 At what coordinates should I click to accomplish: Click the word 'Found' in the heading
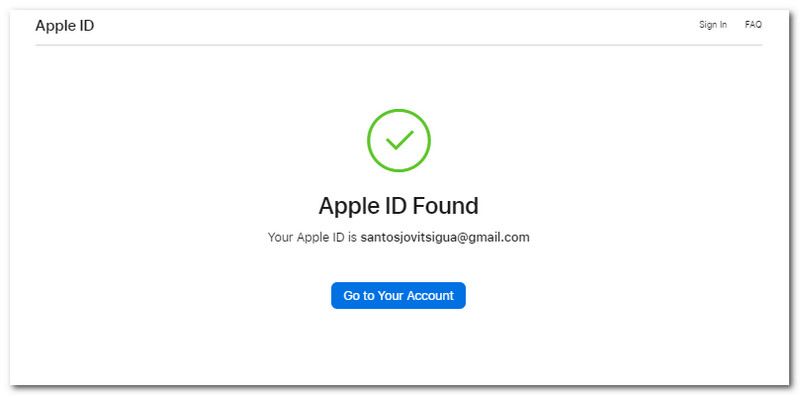tap(445, 206)
